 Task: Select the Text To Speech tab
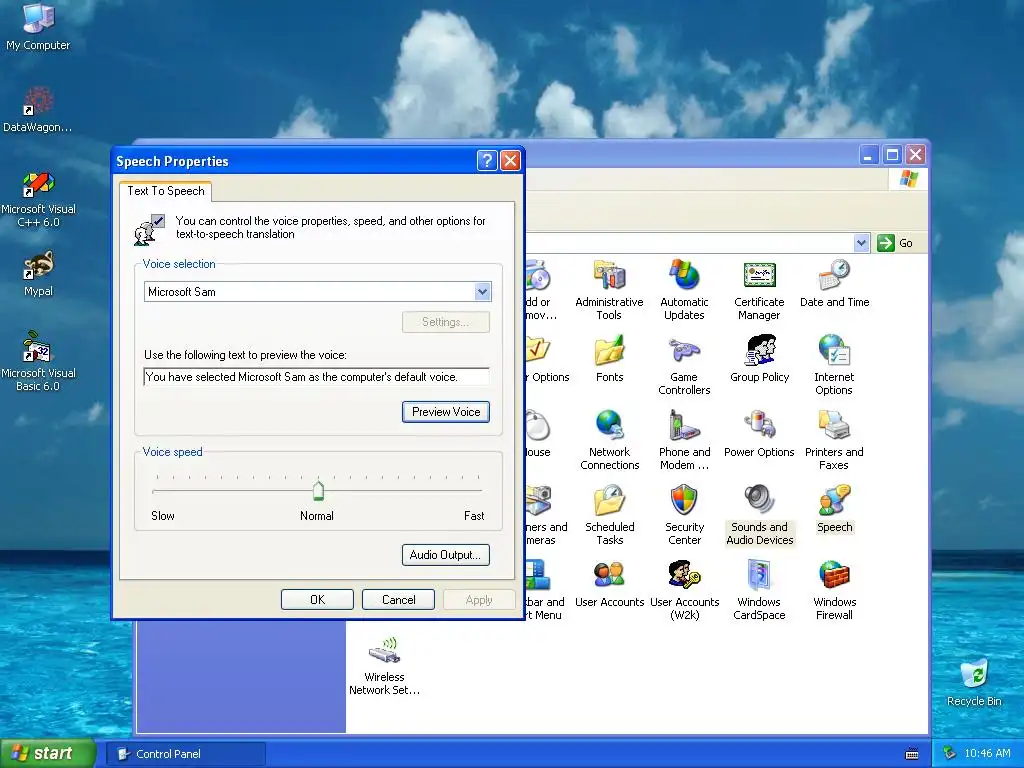point(166,191)
